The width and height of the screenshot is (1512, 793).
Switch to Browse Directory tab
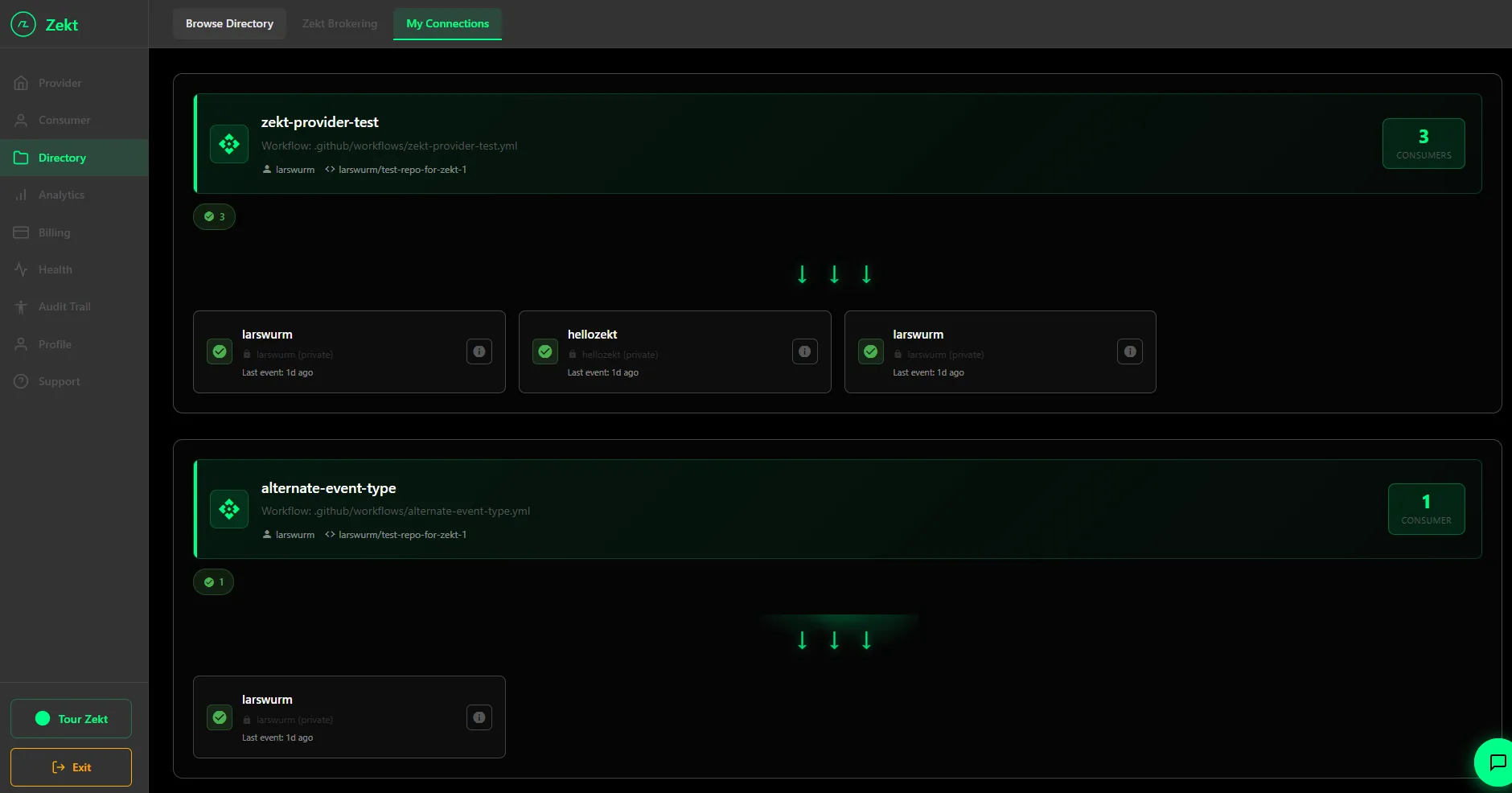pyautogui.click(x=229, y=23)
